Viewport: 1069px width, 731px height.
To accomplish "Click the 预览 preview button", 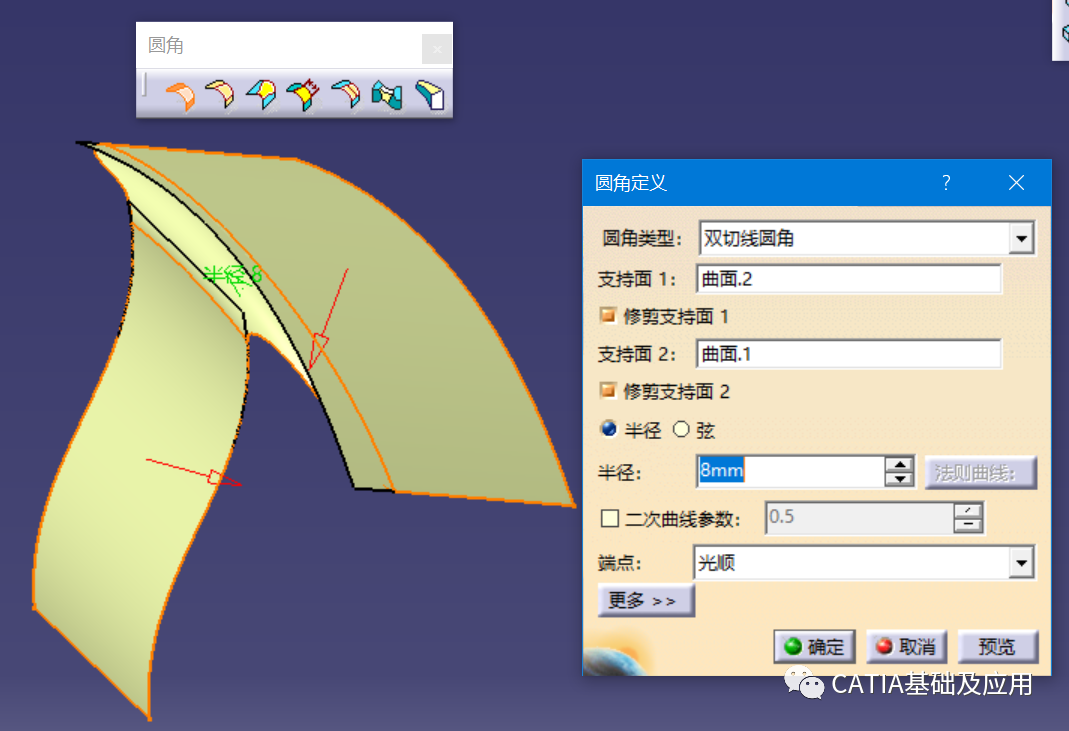I will 997,646.
